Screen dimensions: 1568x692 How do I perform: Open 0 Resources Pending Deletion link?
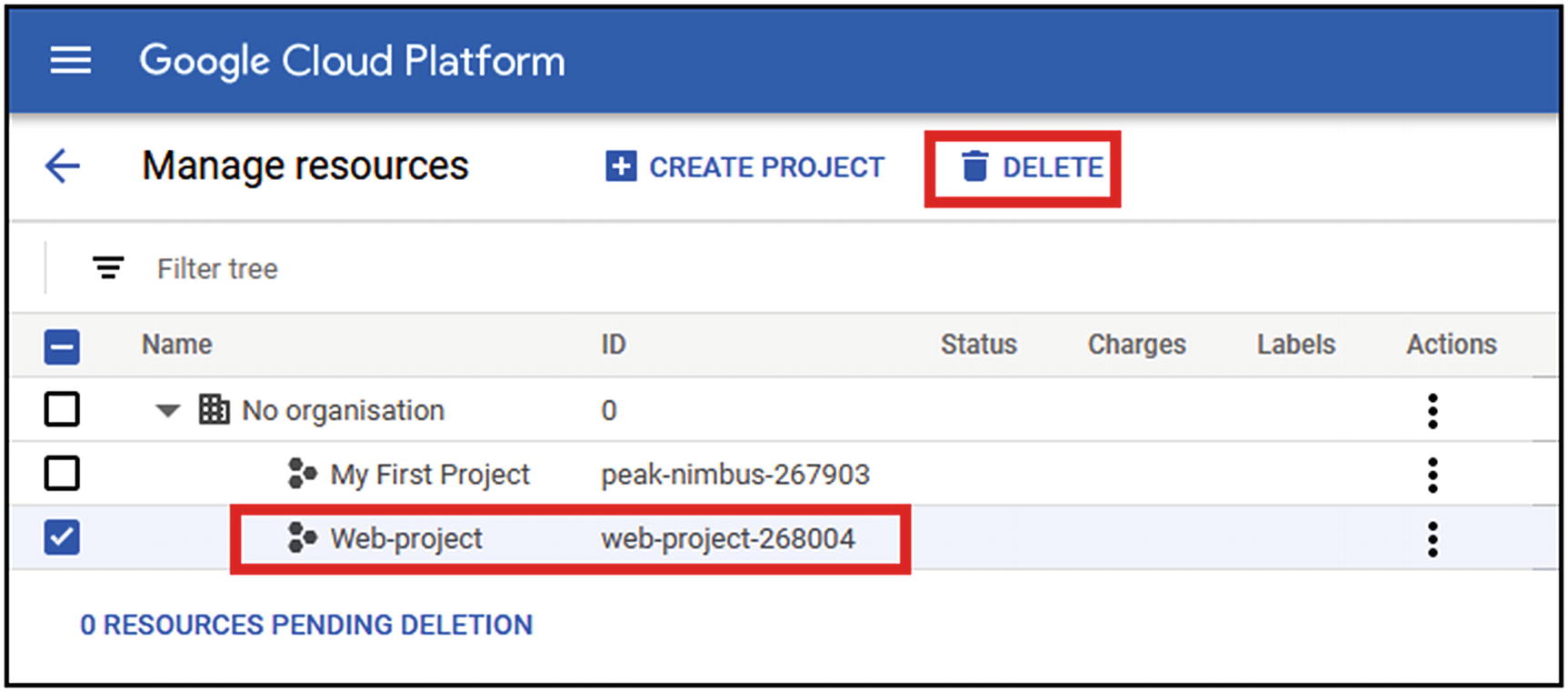tap(306, 625)
